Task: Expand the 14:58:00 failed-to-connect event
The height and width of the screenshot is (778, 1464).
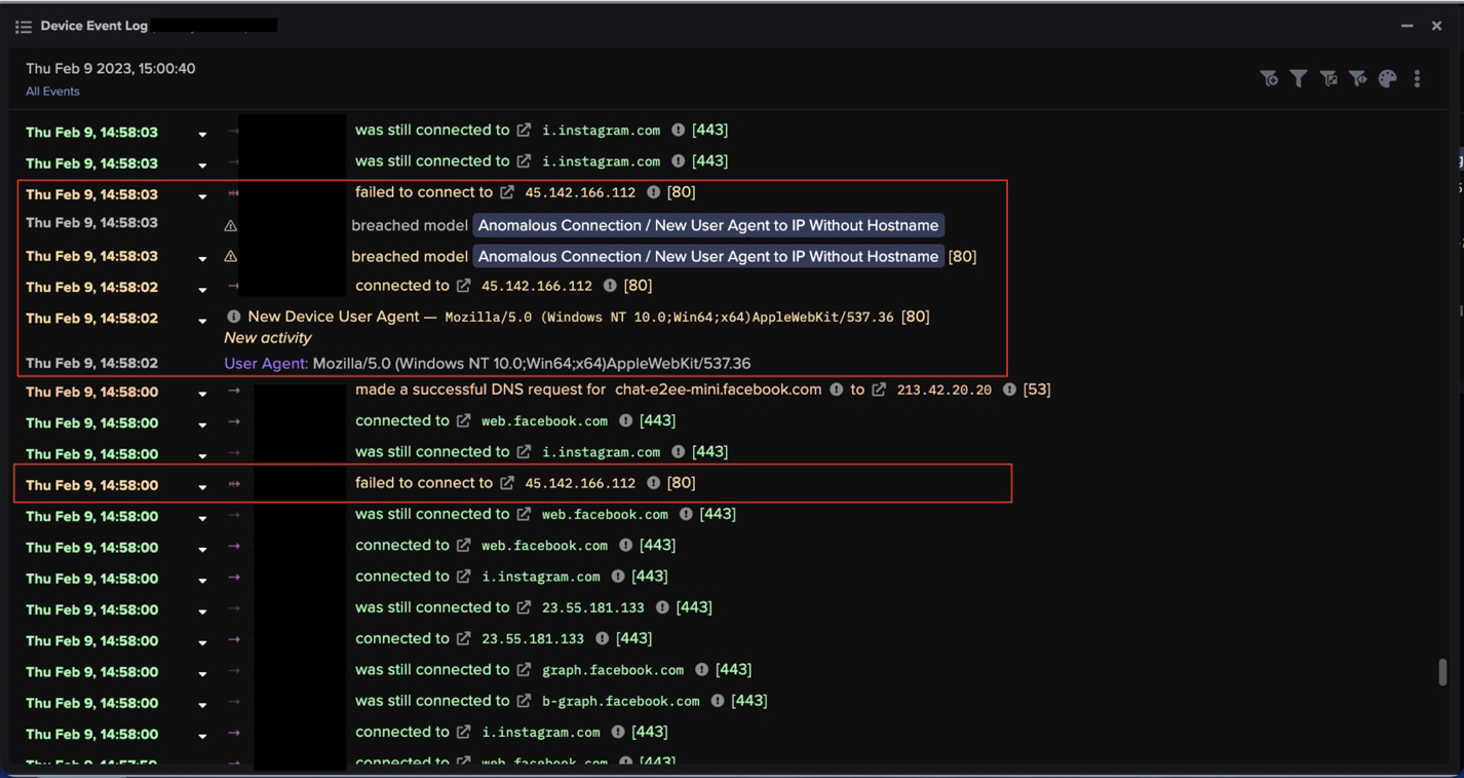Action: (202, 485)
